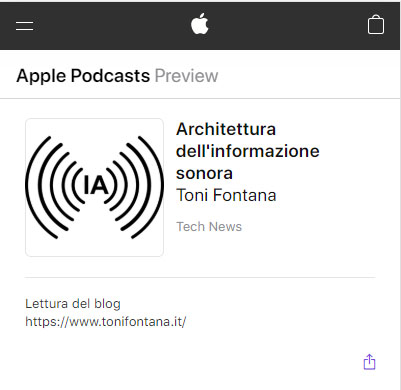Browse the Tech News category
The image size is (401, 390).
pos(209,227)
